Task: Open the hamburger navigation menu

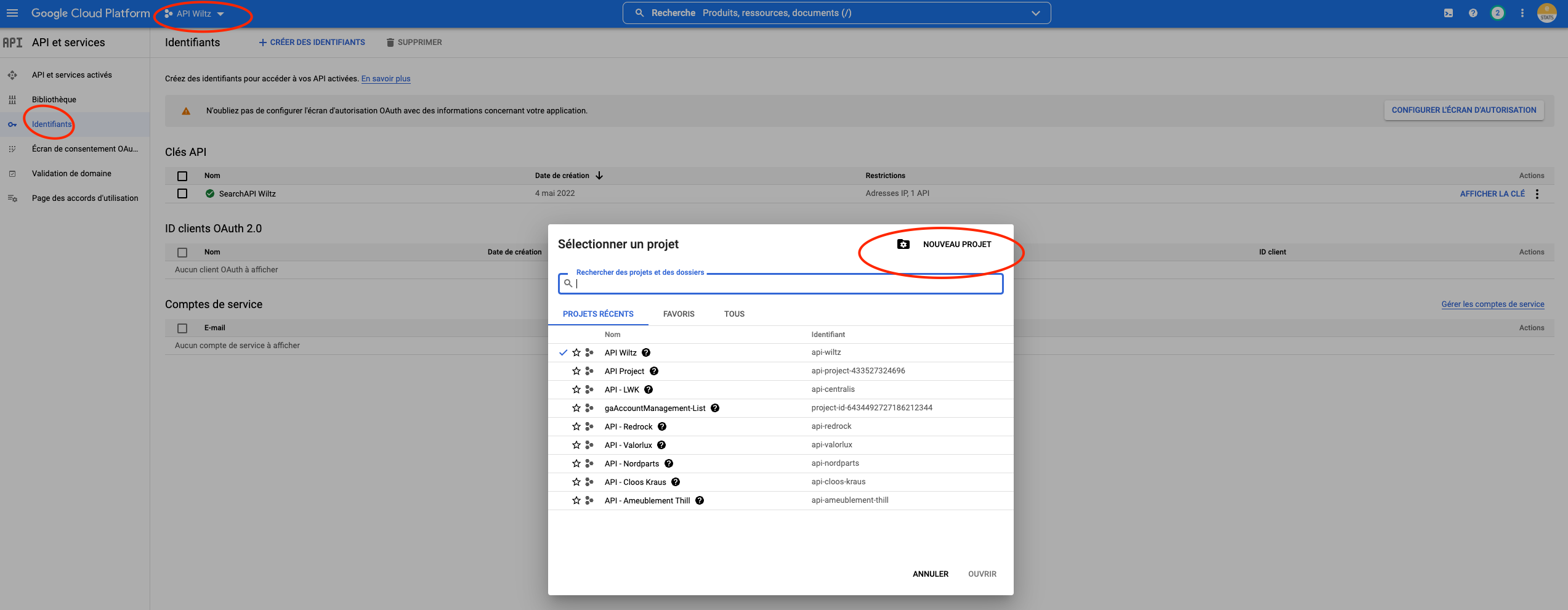Action: [x=12, y=13]
